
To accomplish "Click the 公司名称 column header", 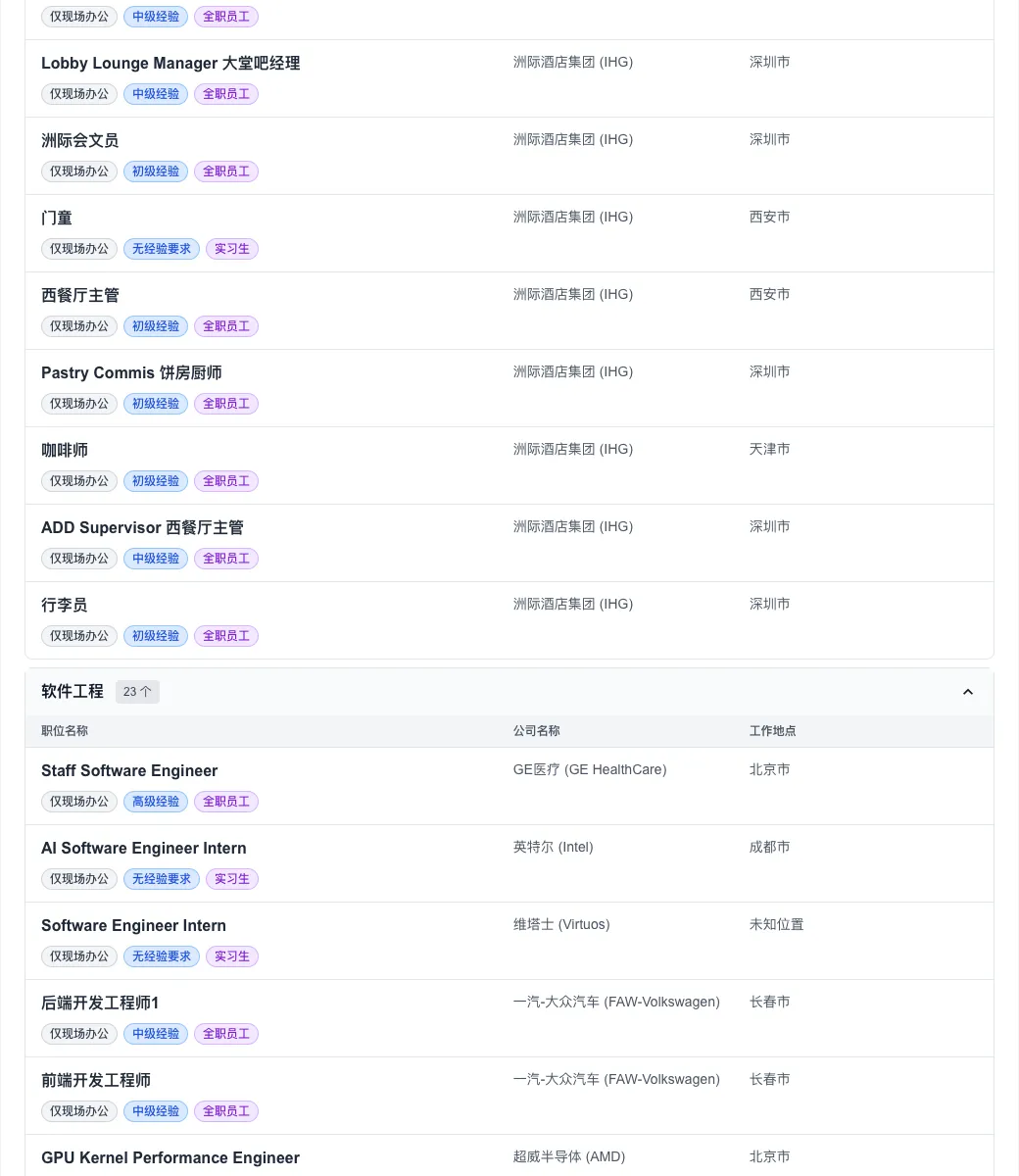I will 537,731.
